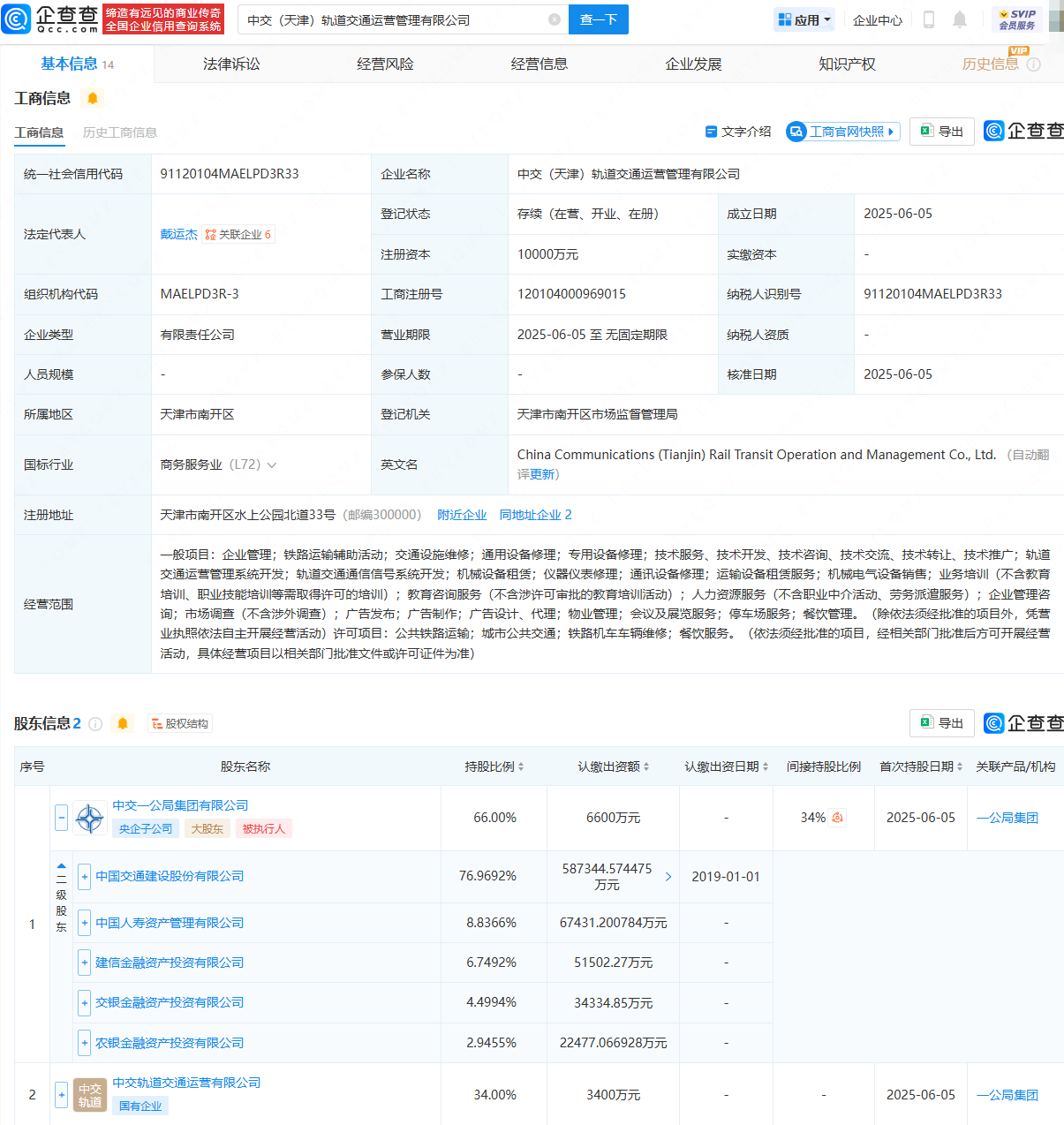Open 中交轨道交通运营有限公司 link
The height and width of the screenshot is (1125, 1064).
[x=186, y=1083]
